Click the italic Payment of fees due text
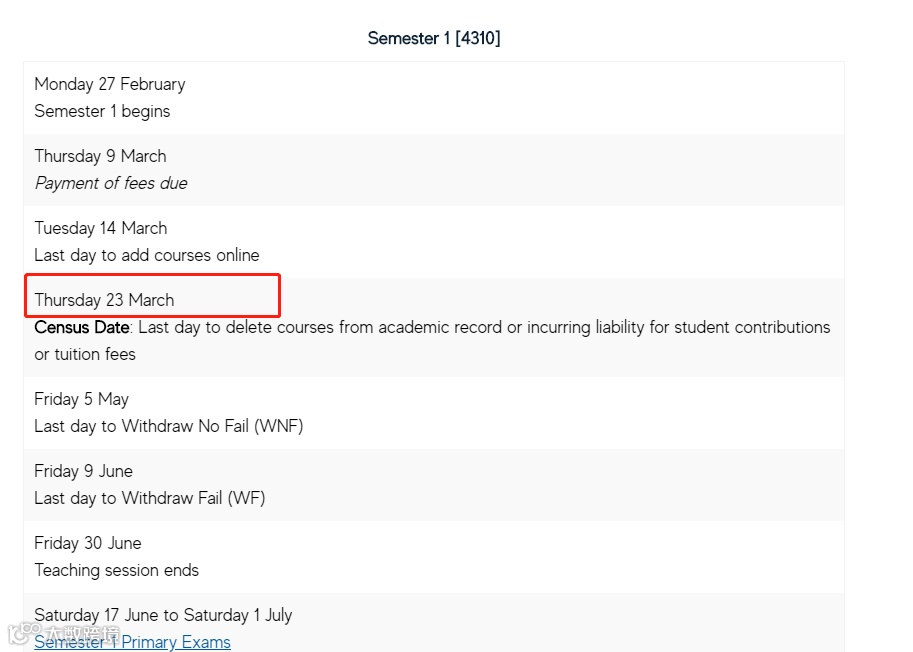Screen dimensions: 913x652 click(111, 183)
